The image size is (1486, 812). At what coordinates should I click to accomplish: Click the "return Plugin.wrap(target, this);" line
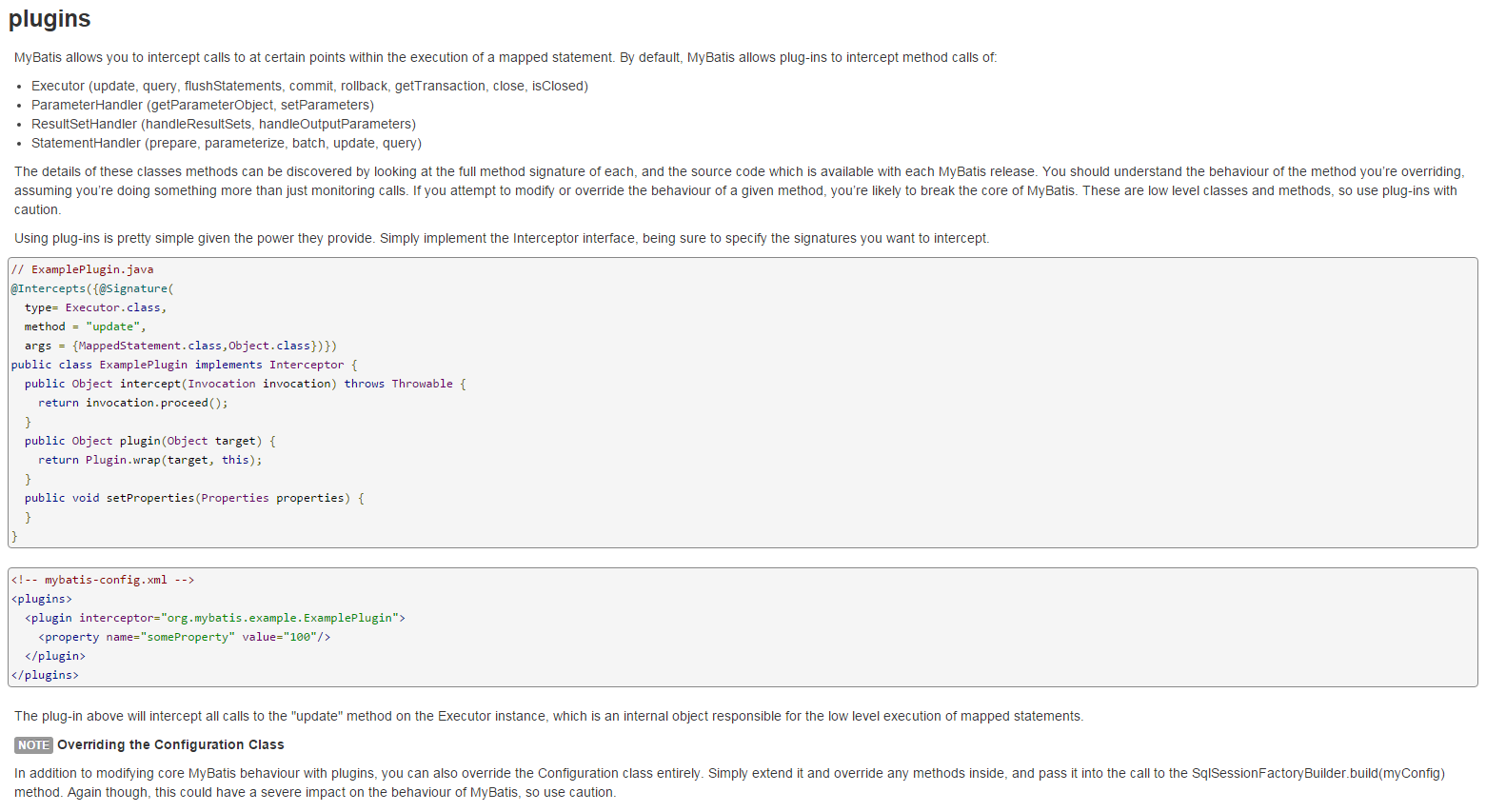click(149, 461)
